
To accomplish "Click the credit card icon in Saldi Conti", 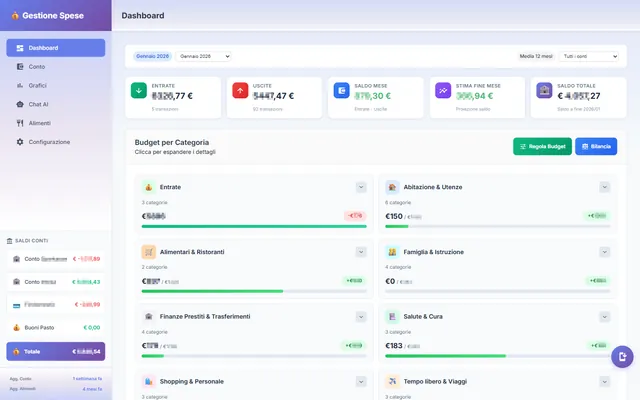I will pos(16,305).
